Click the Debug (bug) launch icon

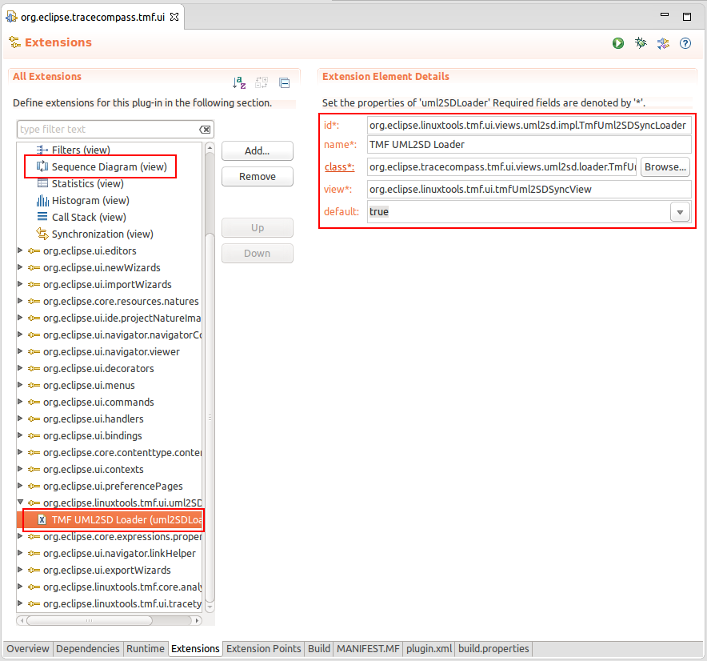pos(641,43)
